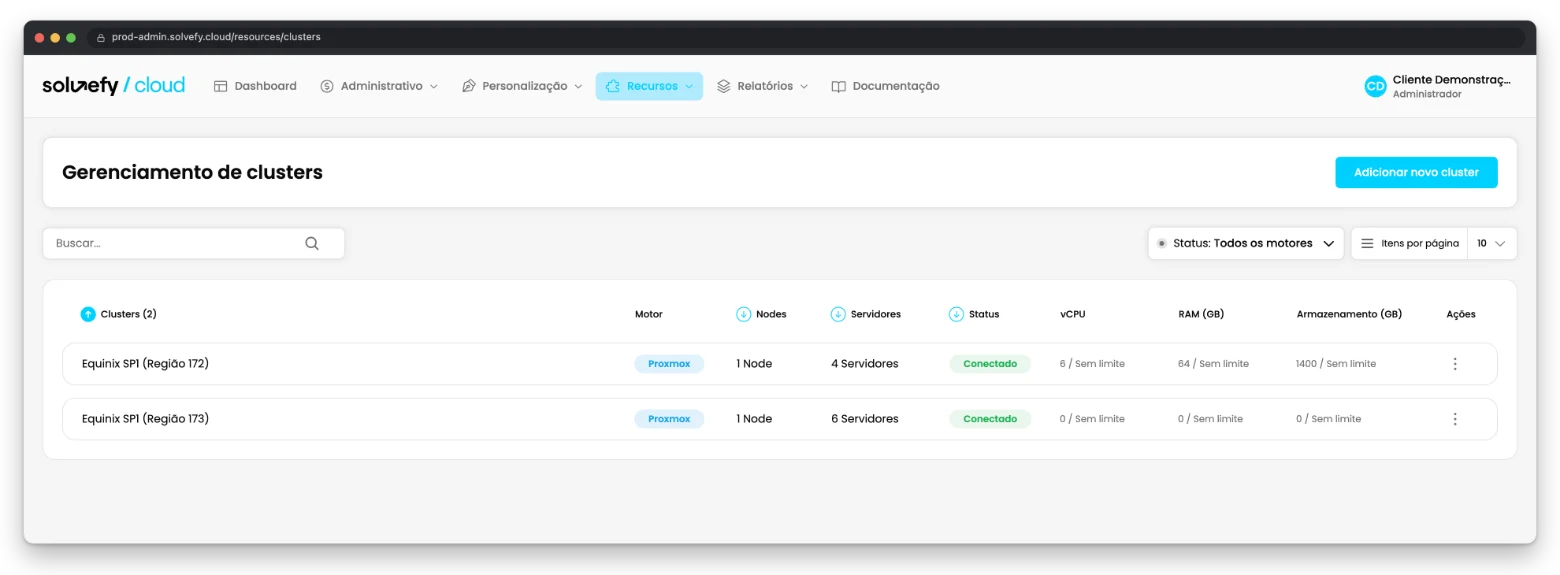Click the 4 Servidores cell
This screenshot has width=1560, height=575.
click(865, 364)
